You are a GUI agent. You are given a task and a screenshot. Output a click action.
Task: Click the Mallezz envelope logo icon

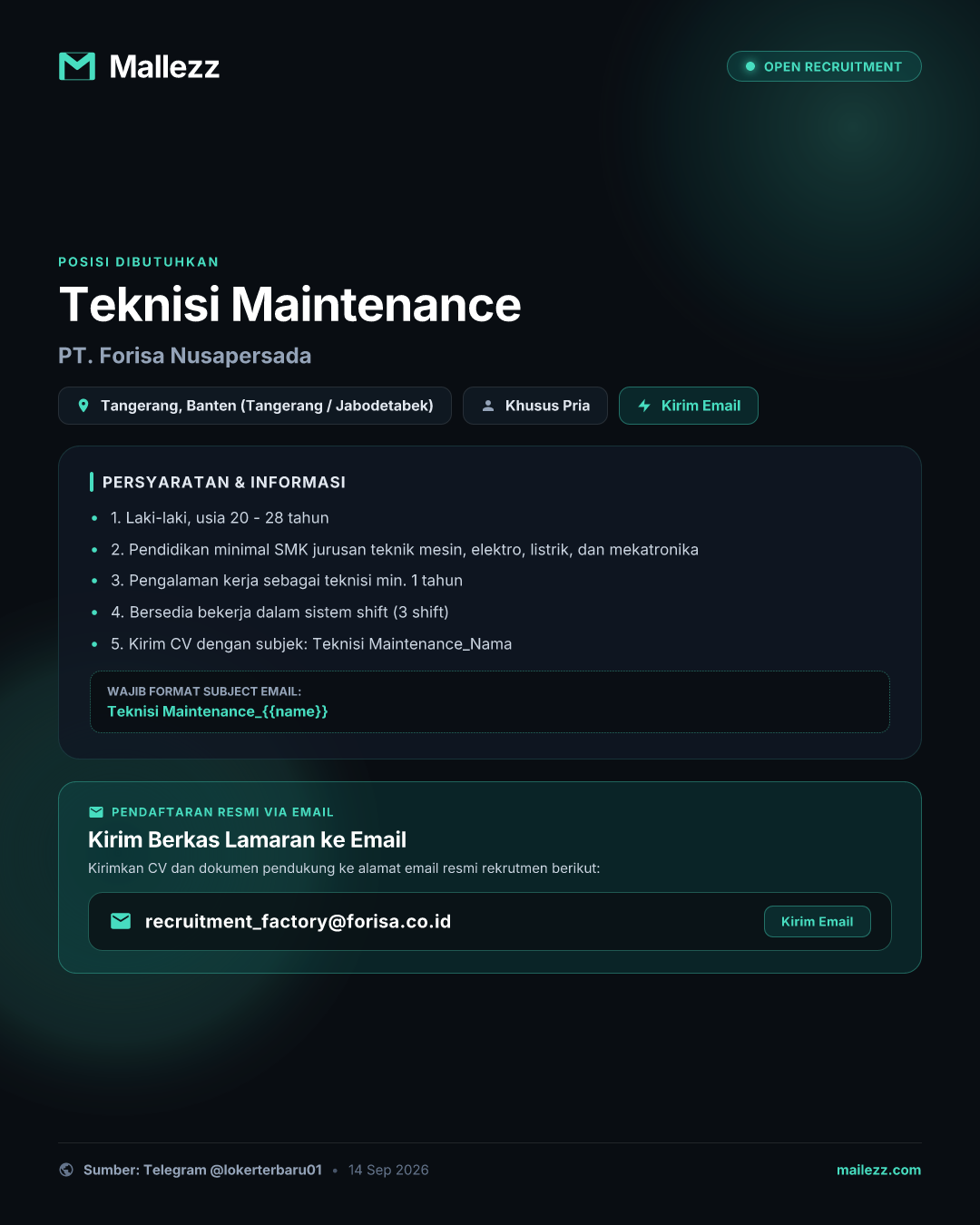pos(77,66)
